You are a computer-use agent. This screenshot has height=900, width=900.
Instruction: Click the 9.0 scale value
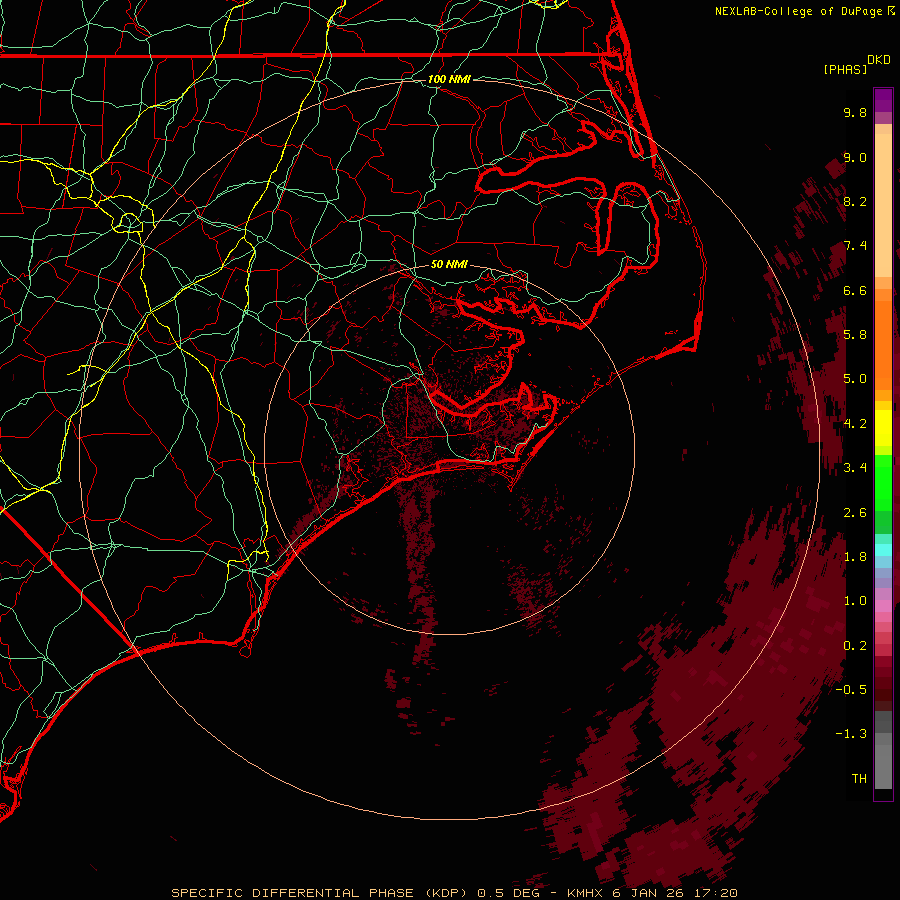pyautogui.click(x=855, y=157)
